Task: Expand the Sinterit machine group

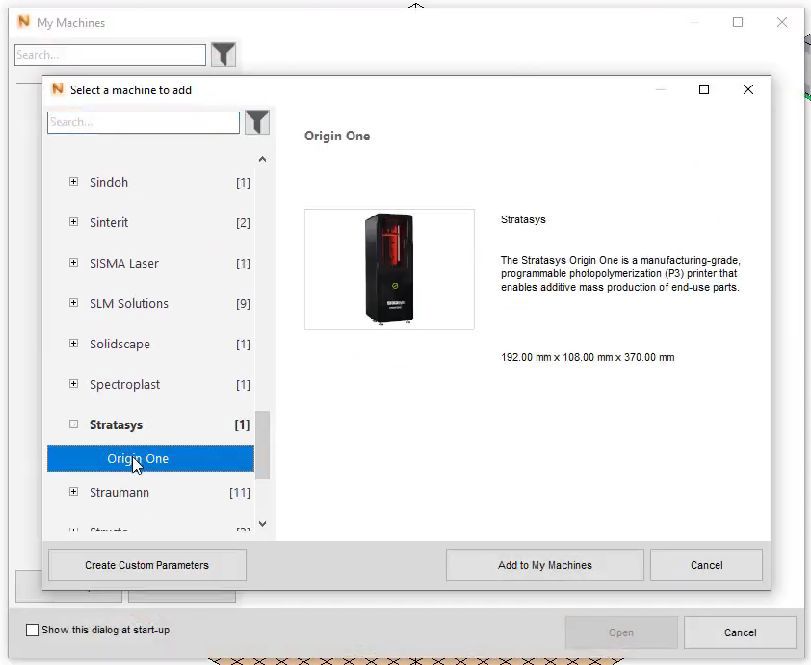Action: coord(71,223)
